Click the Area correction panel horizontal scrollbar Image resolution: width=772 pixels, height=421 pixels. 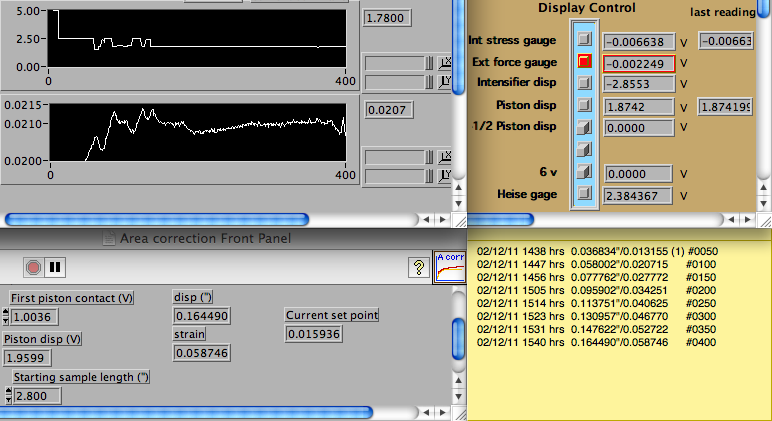pos(190,412)
